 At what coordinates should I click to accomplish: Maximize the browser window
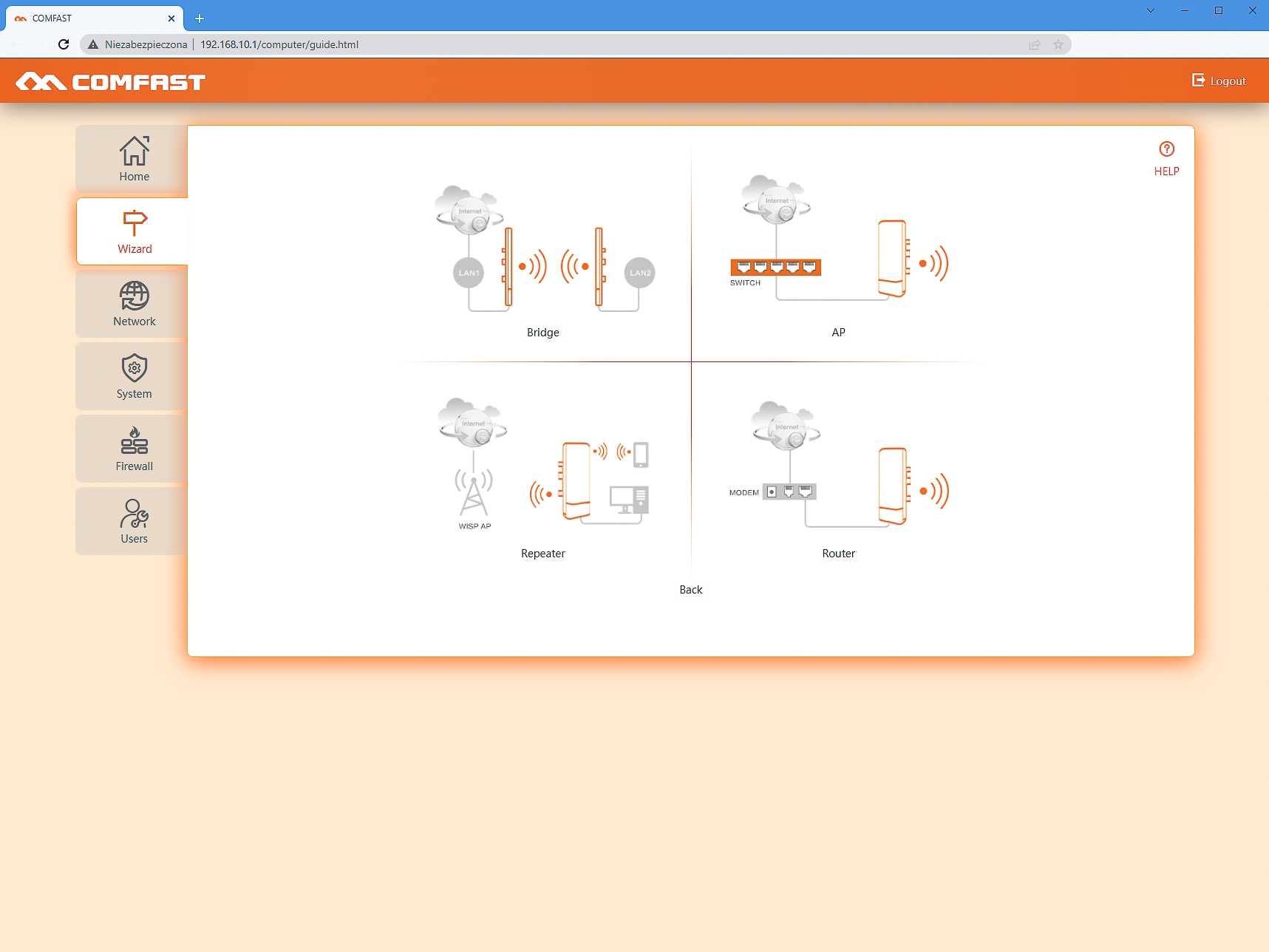[x=1219, y=10]
